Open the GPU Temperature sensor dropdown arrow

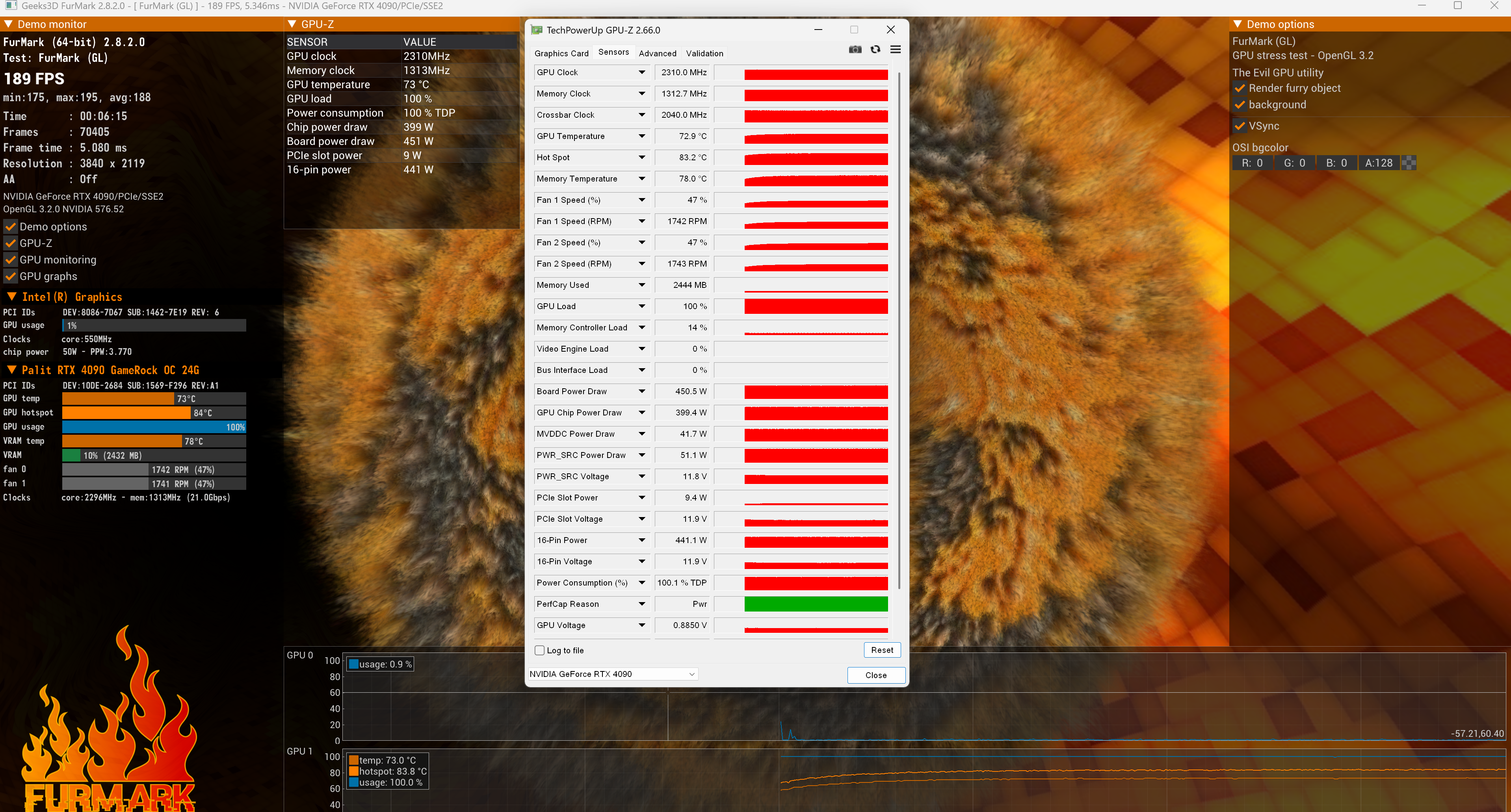pyautogui.click(x=642, y=136)
